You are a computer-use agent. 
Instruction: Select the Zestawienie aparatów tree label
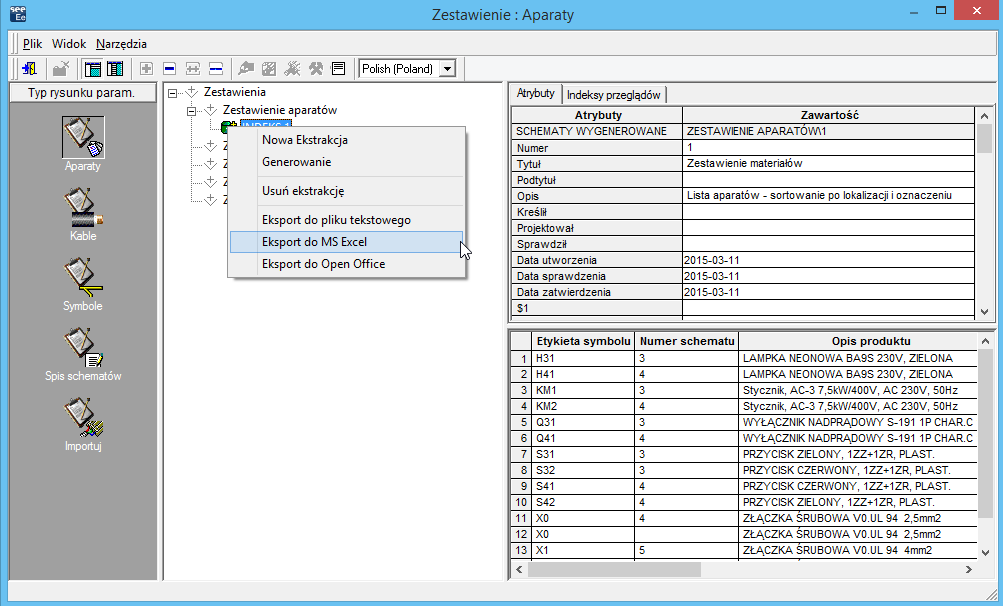click(x=280, y=110)
